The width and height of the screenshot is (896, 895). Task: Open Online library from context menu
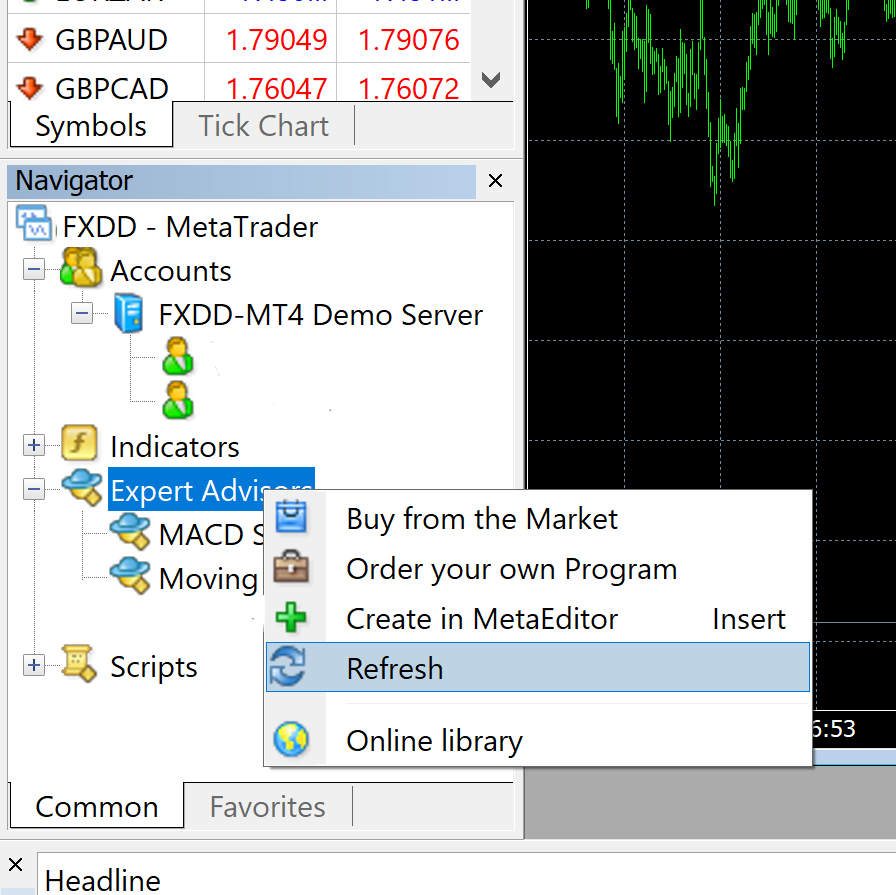(538, 740)
